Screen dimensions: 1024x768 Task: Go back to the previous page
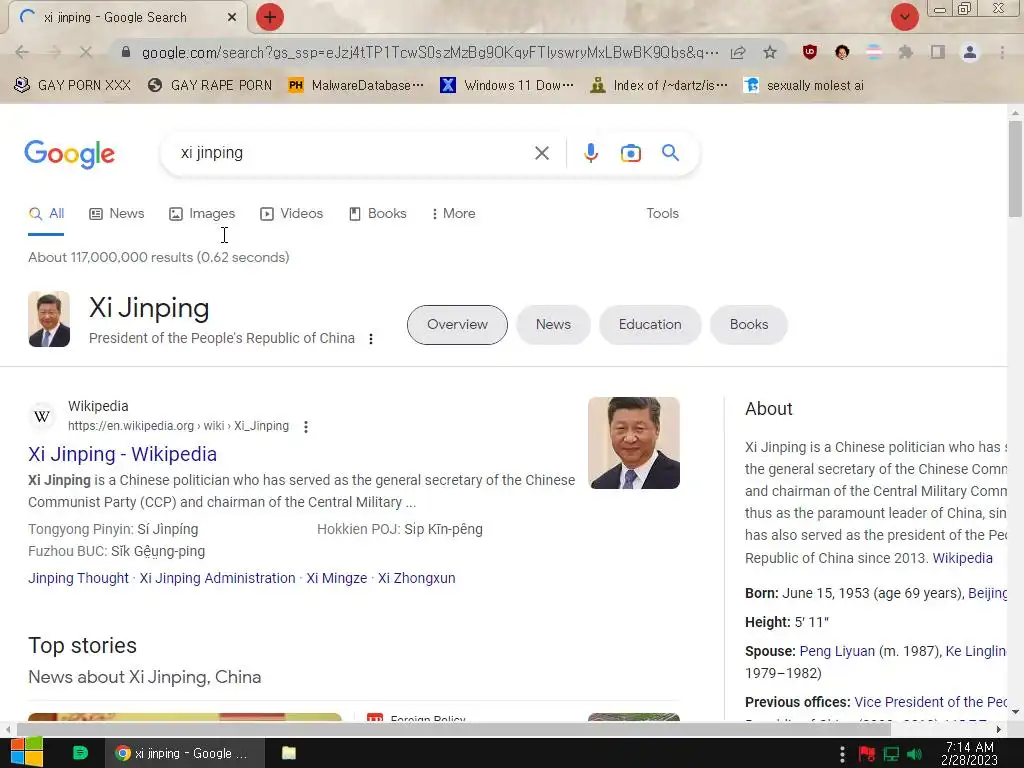(22, 52)
